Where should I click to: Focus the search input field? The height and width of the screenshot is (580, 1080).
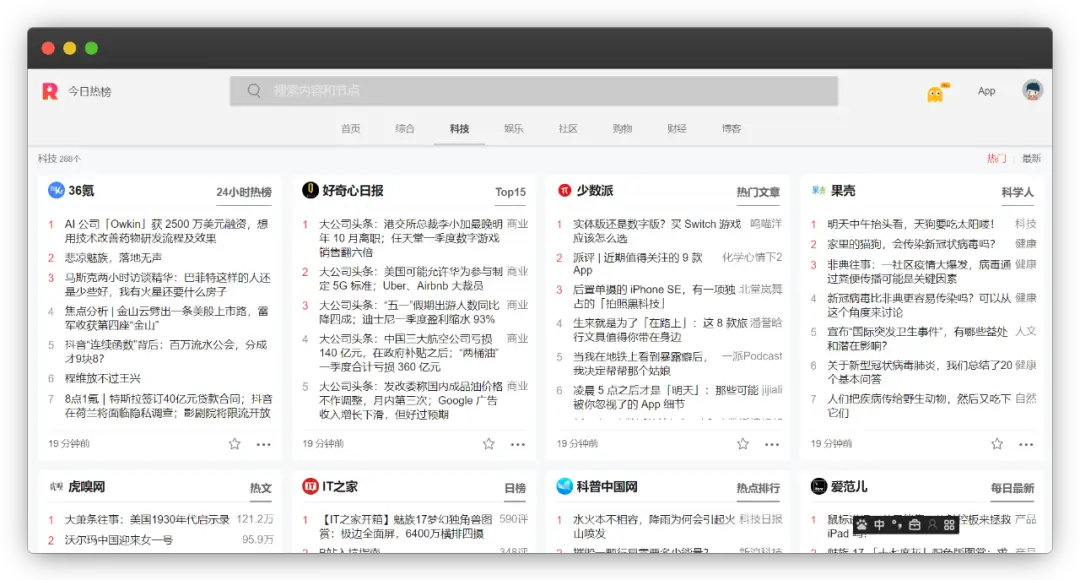[534, 91]
